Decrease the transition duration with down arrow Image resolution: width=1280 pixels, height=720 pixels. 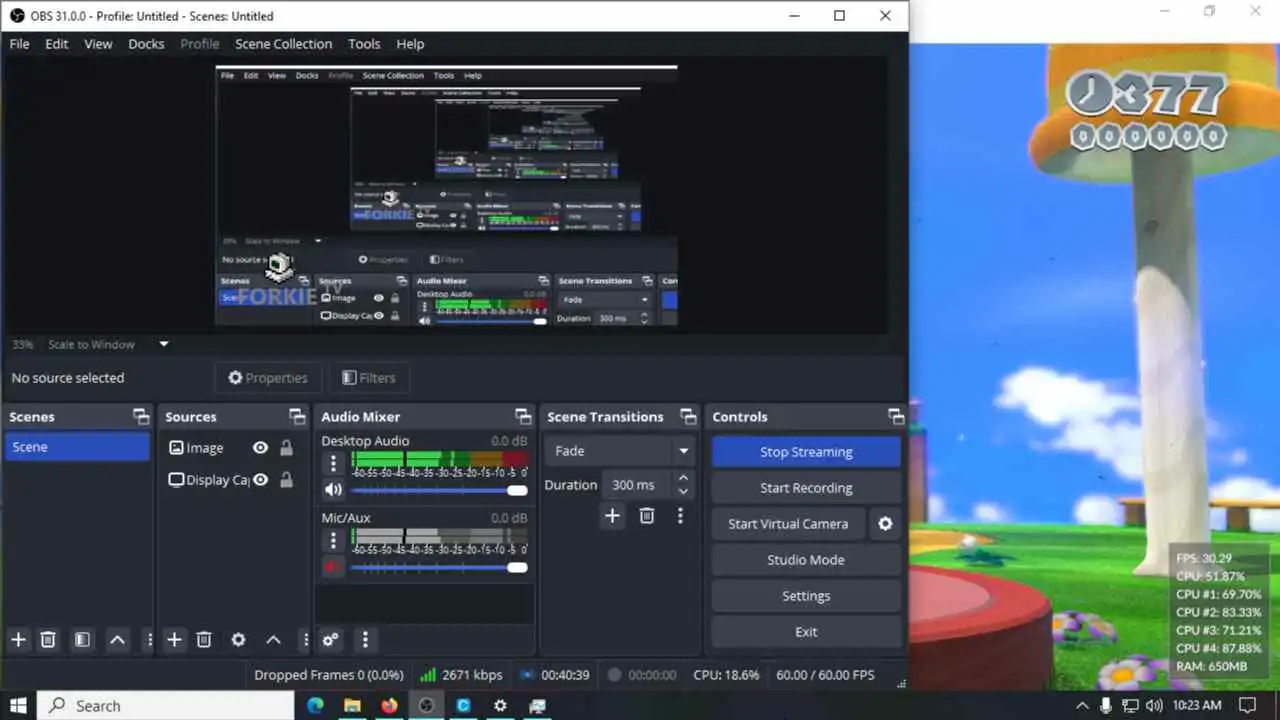coord(683,491)
